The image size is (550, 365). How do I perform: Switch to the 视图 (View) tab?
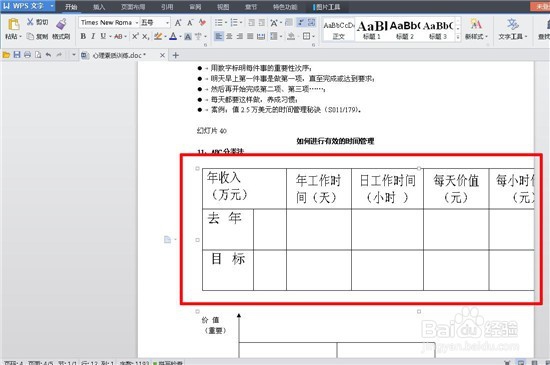tap(223, 7)
